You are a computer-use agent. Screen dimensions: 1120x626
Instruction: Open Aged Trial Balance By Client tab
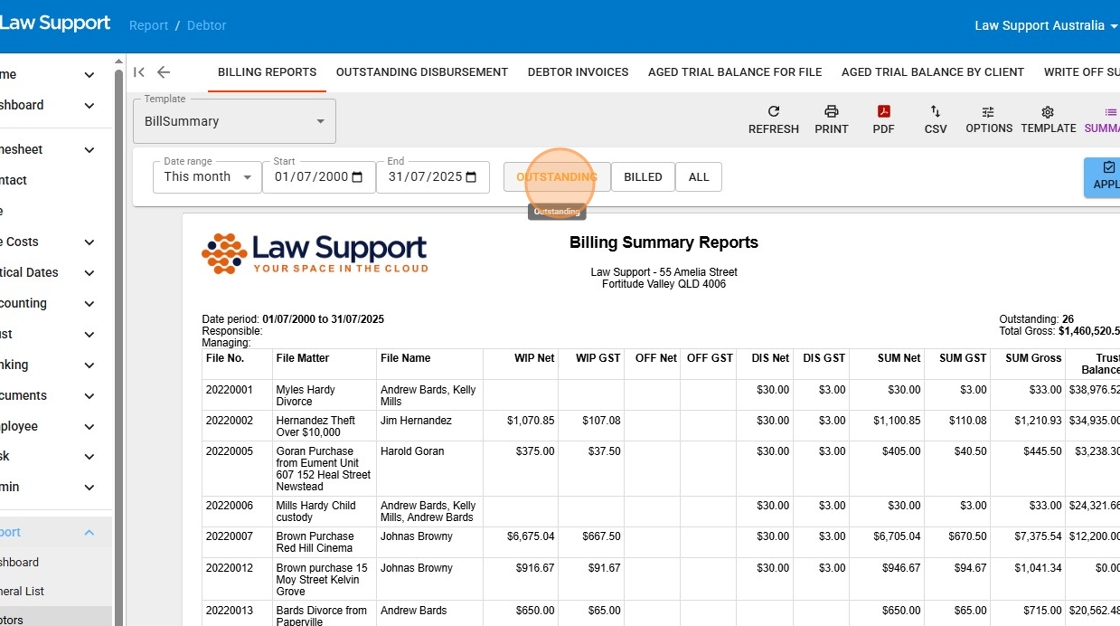933,72
